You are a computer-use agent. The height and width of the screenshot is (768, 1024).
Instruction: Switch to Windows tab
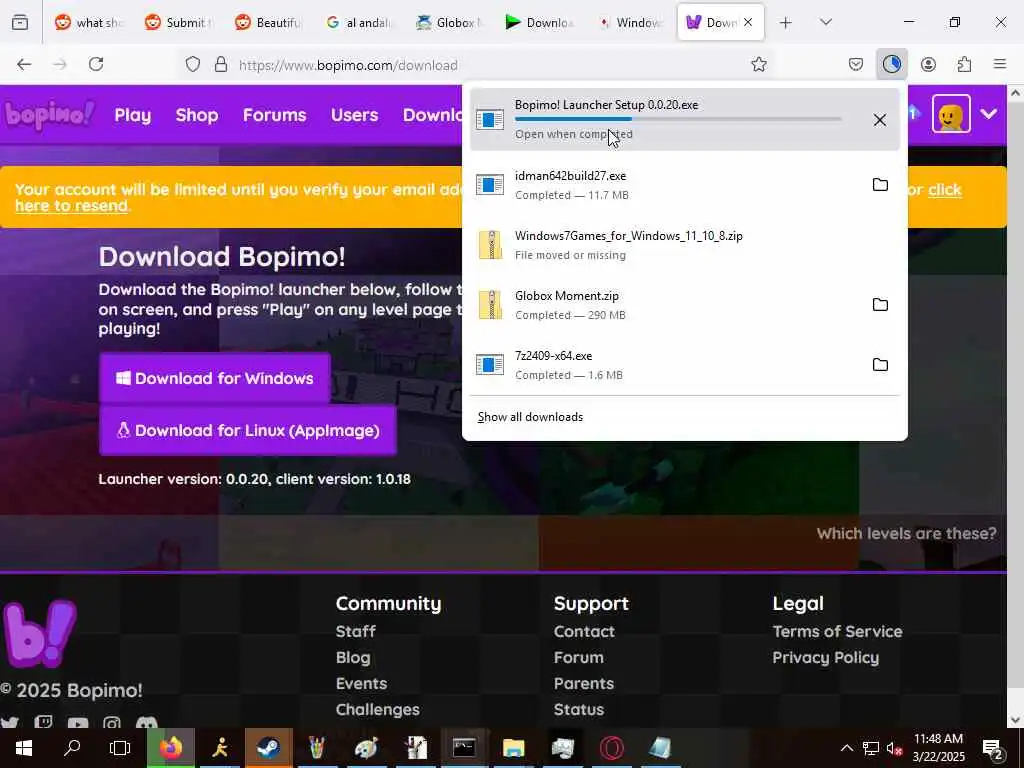630,23
